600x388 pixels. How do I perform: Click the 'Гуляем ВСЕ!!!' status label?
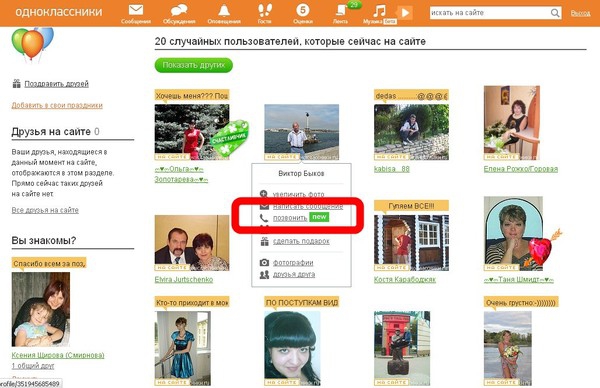[x=411, y=206]
